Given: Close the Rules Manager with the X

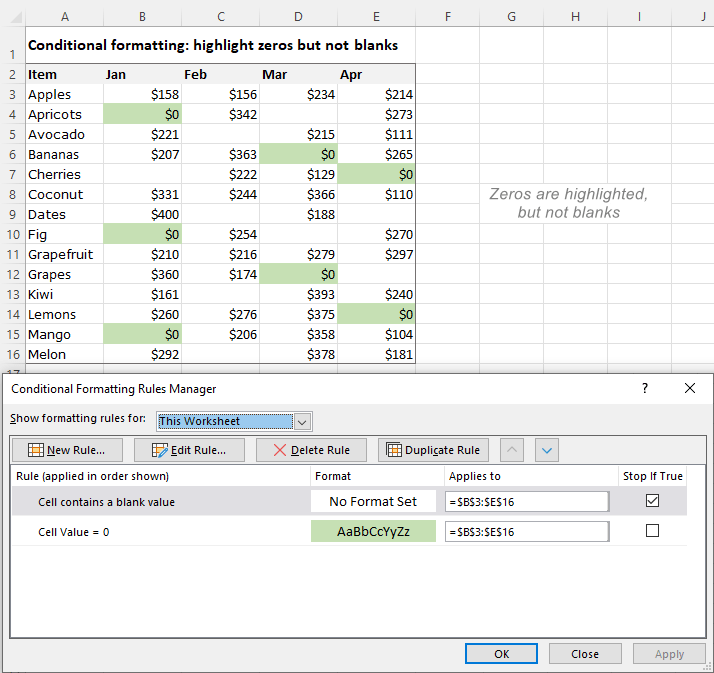Looking at the screenshot, I should click(690, 388).
